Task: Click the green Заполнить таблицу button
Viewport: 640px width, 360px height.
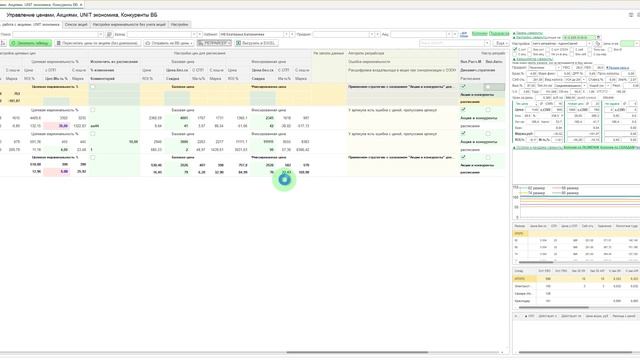Action: (31, 43)
